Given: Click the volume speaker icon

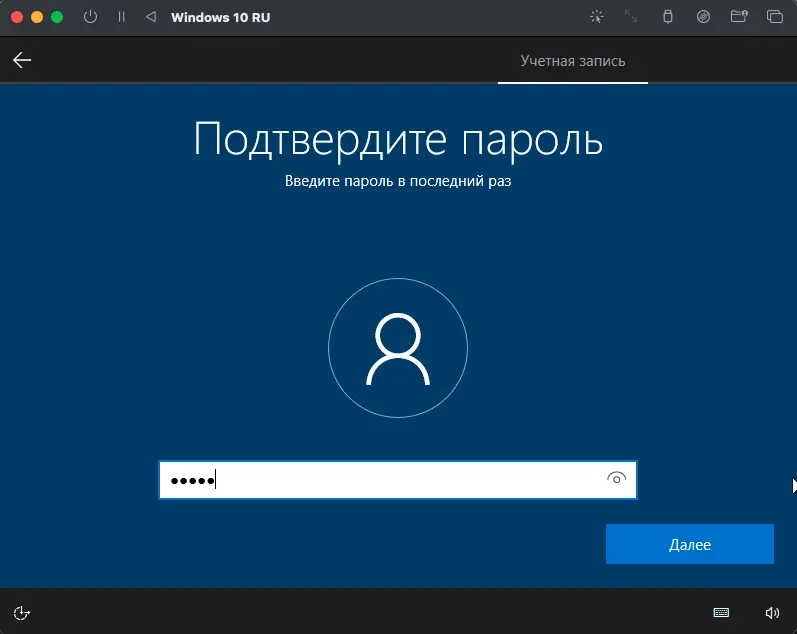Looking at the screenshot, I should [x=772, y=613].
